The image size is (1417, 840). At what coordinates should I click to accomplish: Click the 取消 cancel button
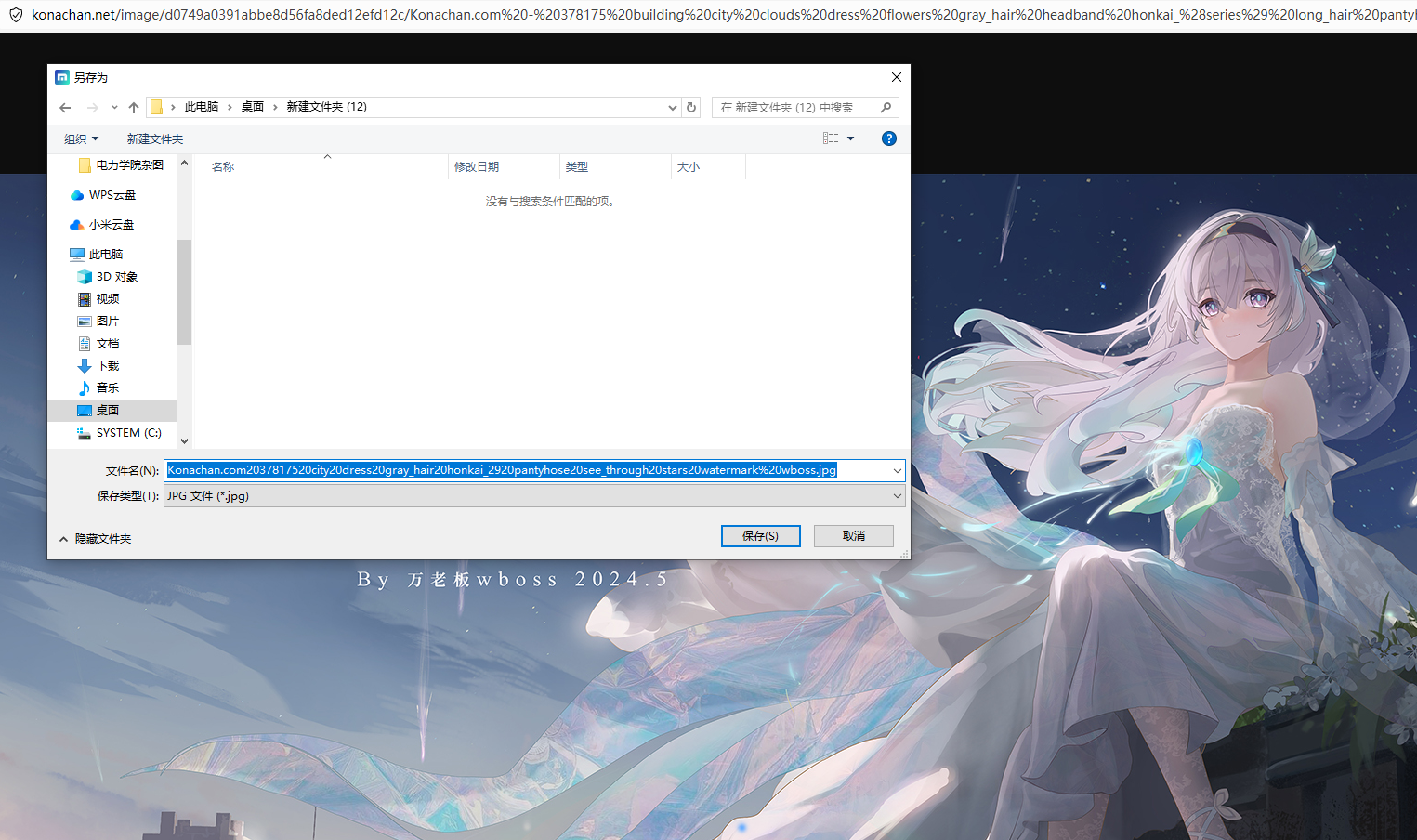click(853, 536)
